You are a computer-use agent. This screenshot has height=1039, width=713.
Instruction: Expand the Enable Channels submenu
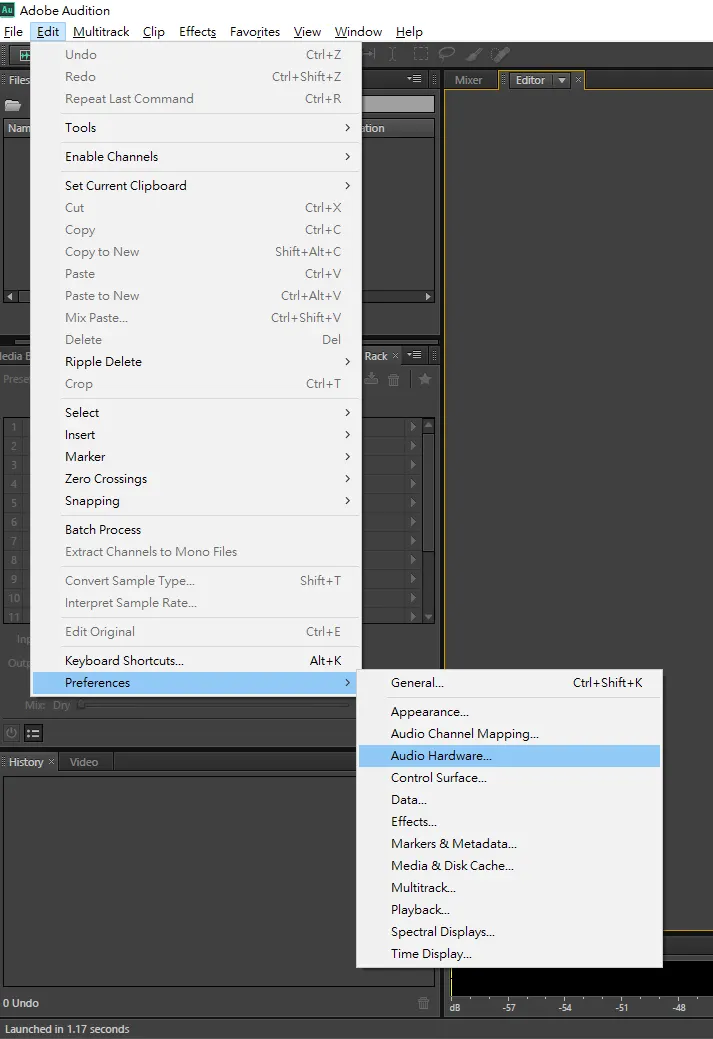208,157
